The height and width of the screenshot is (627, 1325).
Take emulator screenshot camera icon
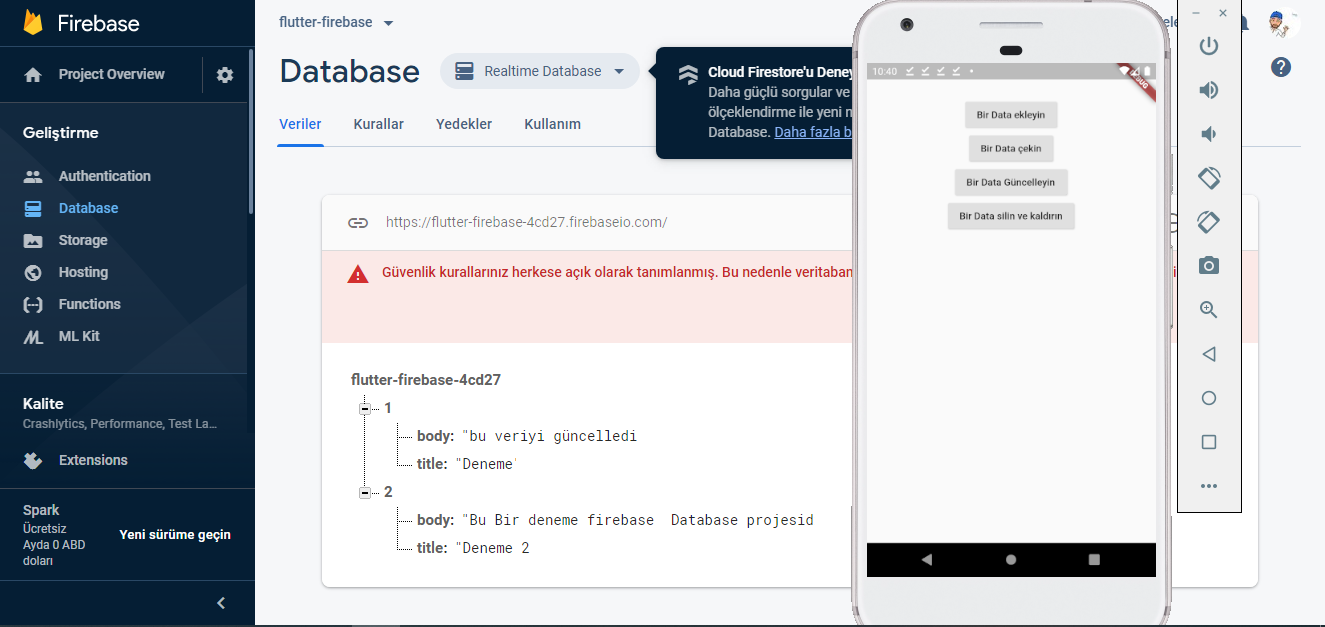[1209, 266]
